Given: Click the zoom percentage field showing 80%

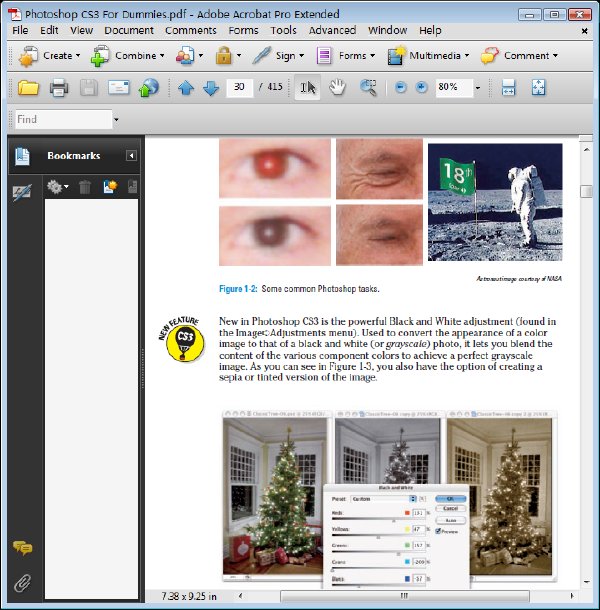Looking at the screenshot, I should [x=454, y=87].
